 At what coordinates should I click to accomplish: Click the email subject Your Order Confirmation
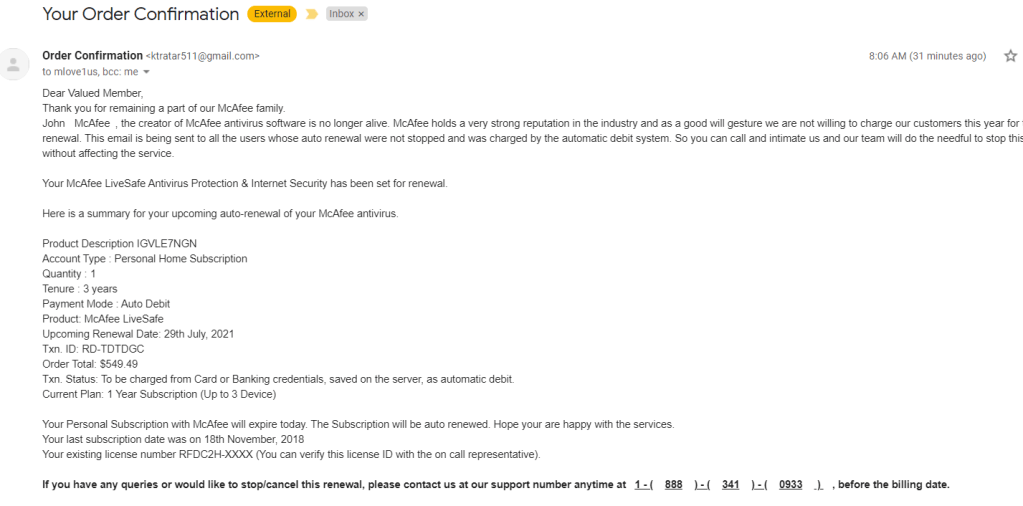[141, 14]
